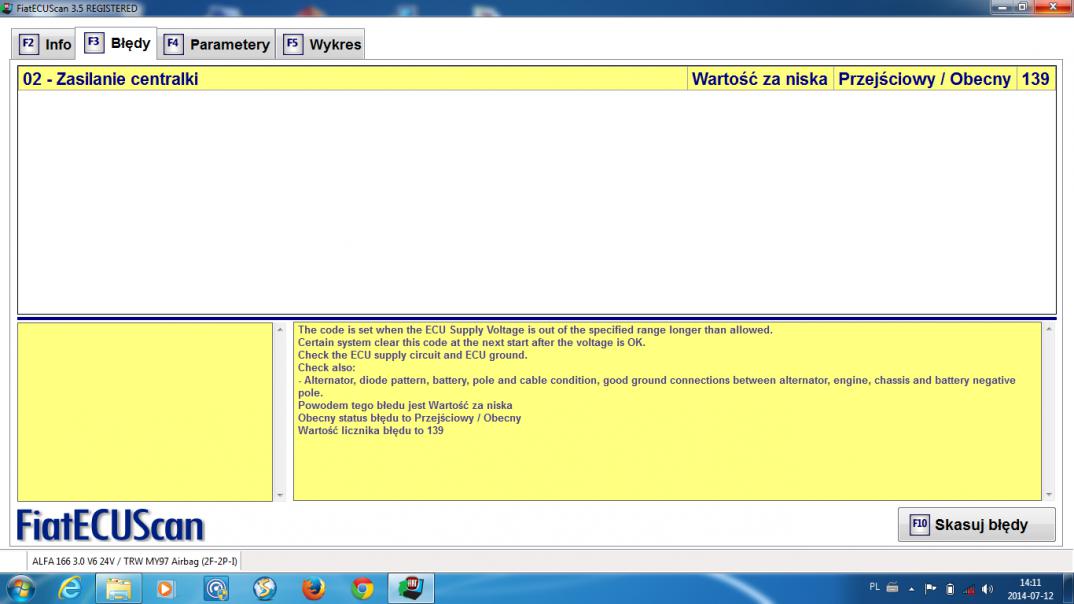This screenshot has width=1074, height=604.
Task: Click the keyboard tray icon beside PL
Action: pos(892,587)
